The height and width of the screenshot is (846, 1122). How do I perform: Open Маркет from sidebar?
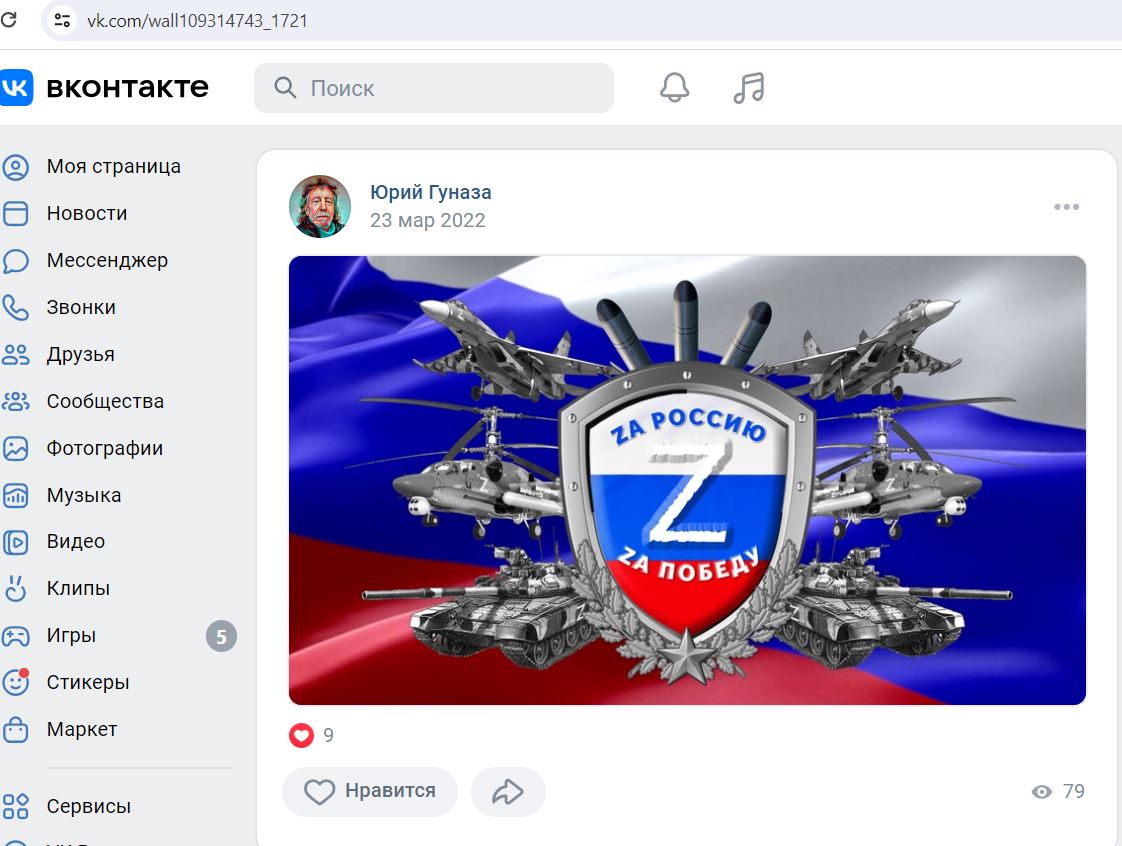click(82, 729)
